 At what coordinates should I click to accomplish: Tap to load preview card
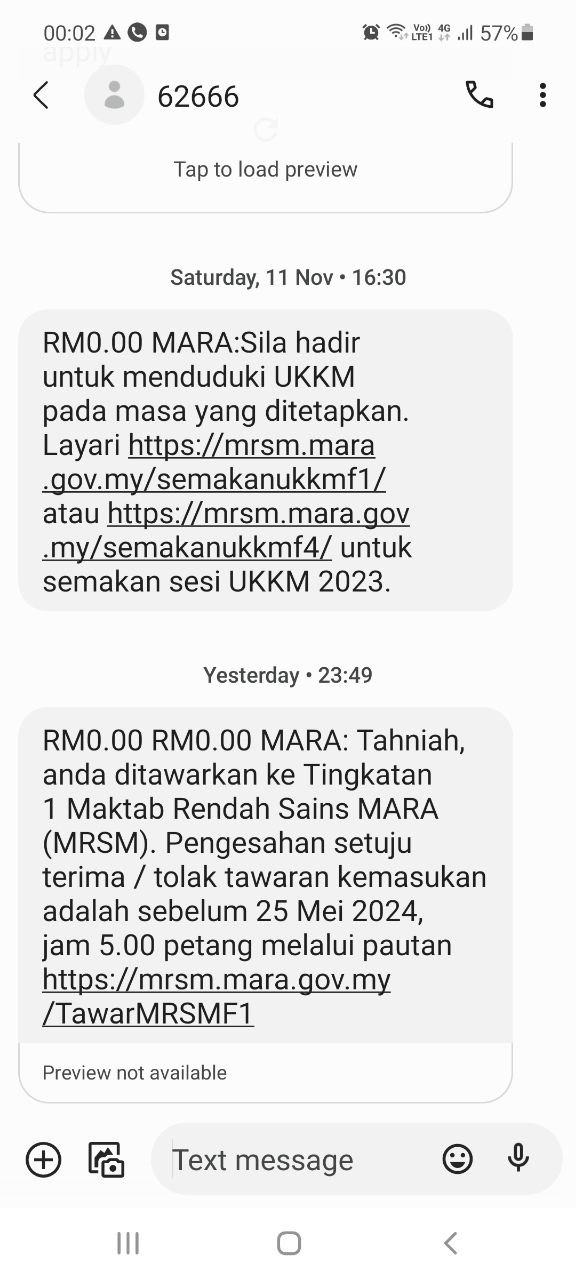click(x=265, y=176)
